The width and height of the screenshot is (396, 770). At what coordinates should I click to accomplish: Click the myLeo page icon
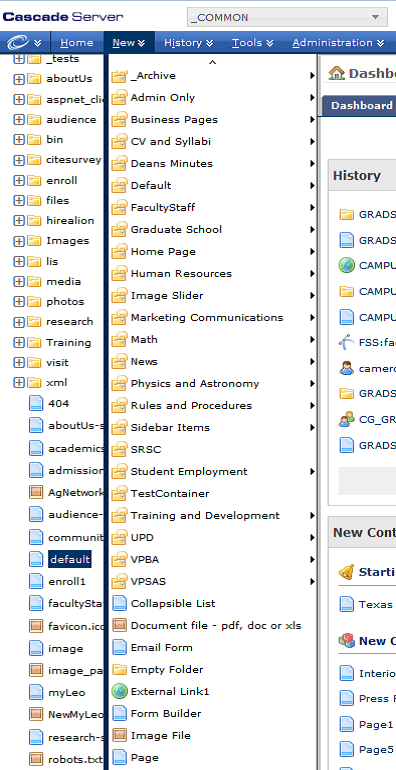36,692
